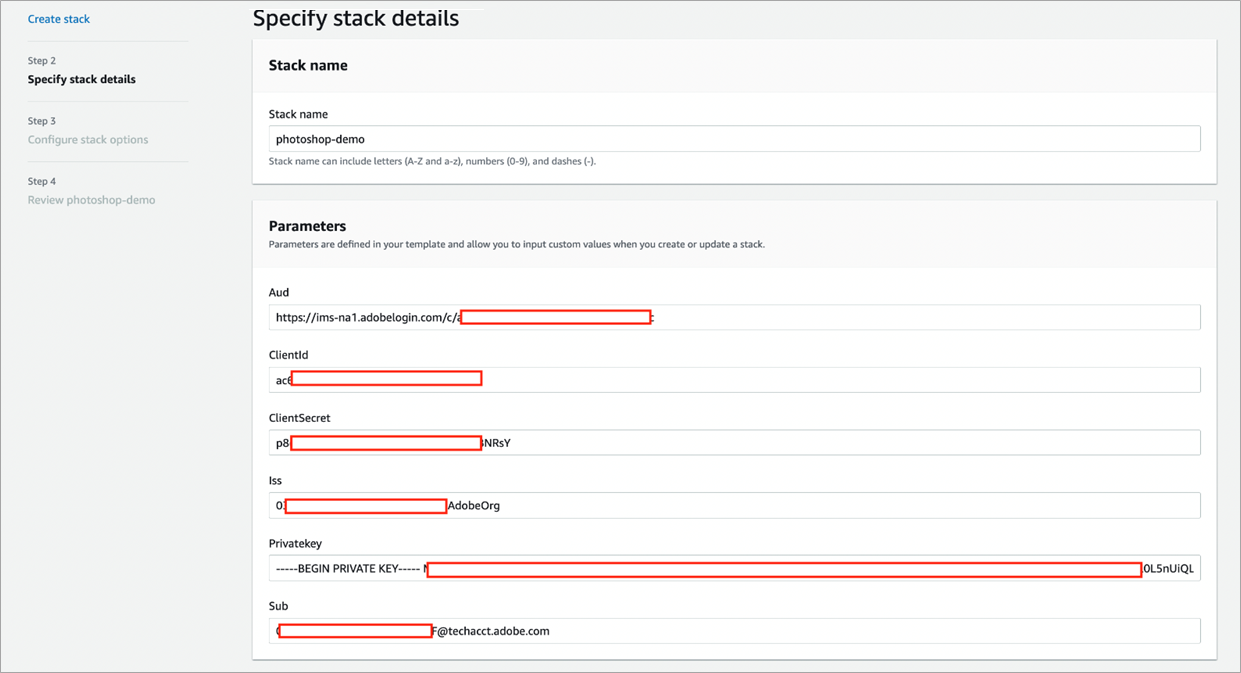The width and height of the screenshot is (1241, 673).
Task: Click the Sub parameter input field
Action: pyautogui.click(x=734, y=631)
